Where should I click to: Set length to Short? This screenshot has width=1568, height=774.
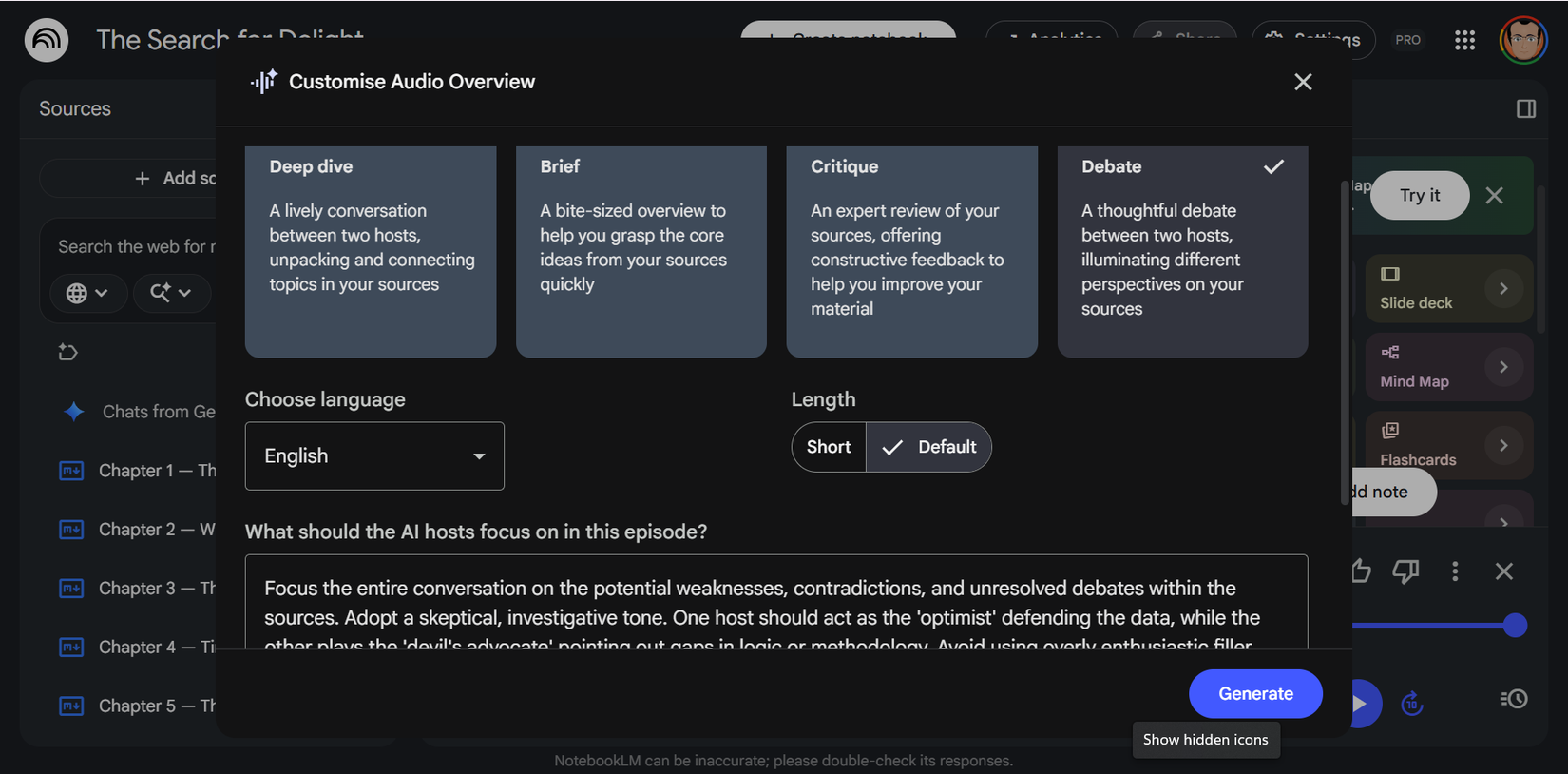point(829,447)
